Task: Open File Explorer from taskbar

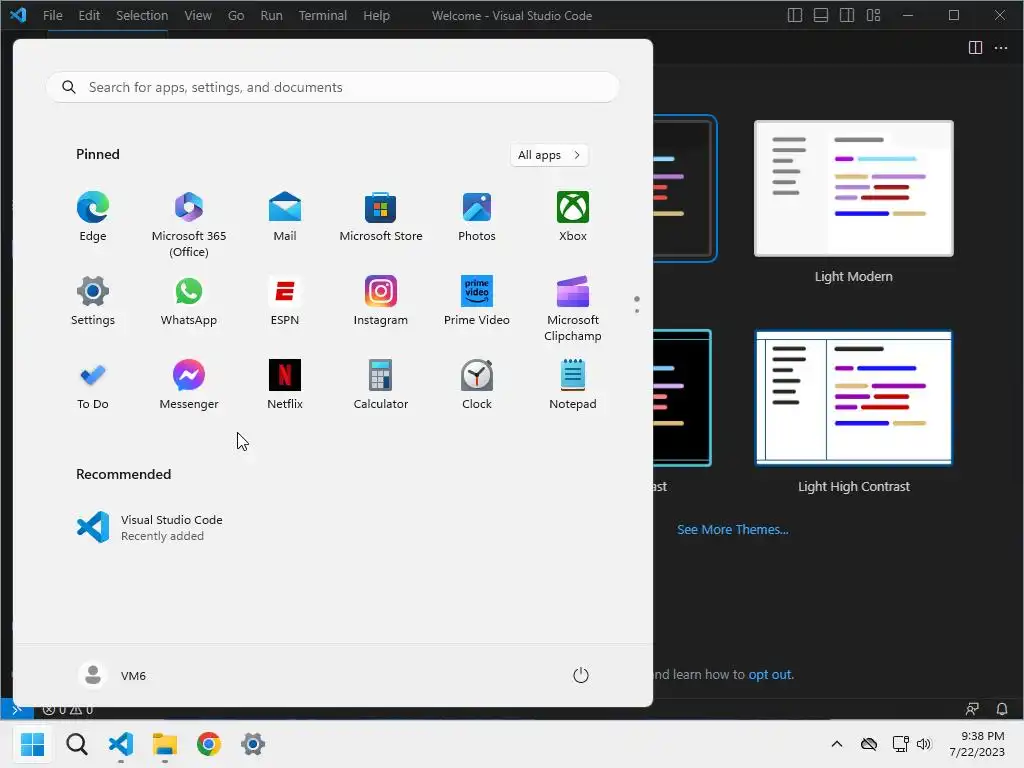Action: [x=165, y=744]
